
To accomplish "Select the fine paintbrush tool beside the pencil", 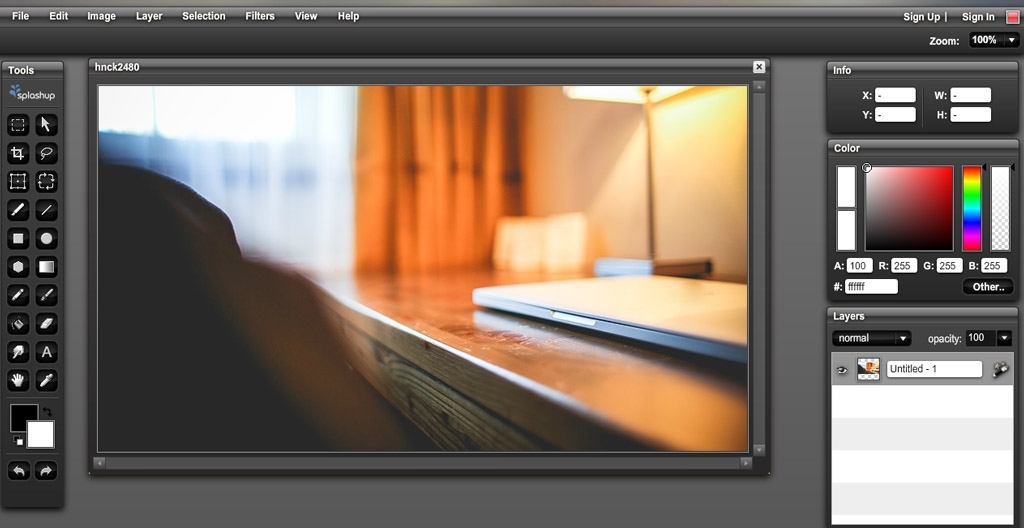I will pyautogui.click(x=46, y=295).
